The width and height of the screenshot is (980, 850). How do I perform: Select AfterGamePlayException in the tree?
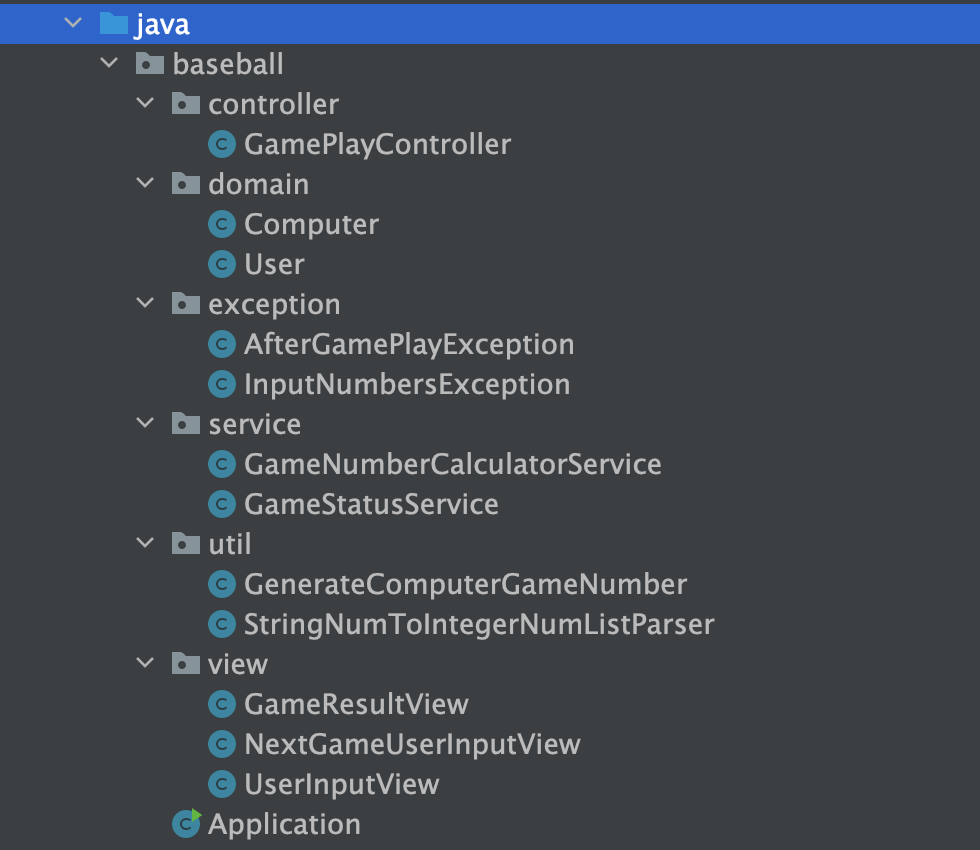pos(409,345)
